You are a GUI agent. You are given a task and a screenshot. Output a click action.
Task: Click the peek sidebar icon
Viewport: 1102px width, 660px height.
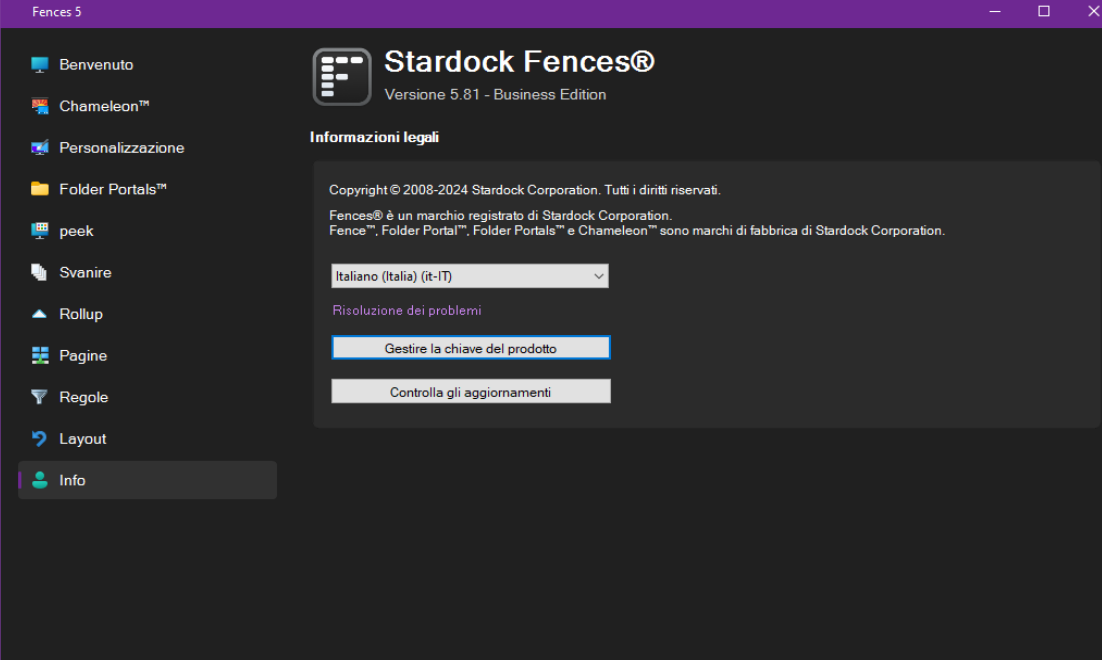40,231
